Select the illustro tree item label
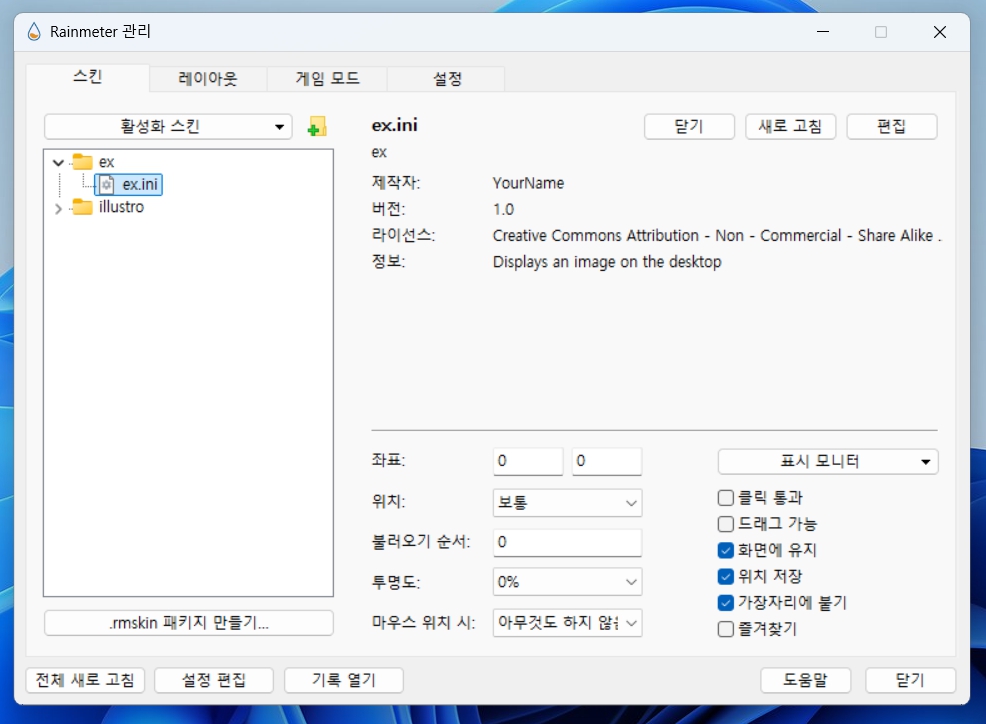Image resolution: width=986 pixels, height=724 pixels. 121,207
